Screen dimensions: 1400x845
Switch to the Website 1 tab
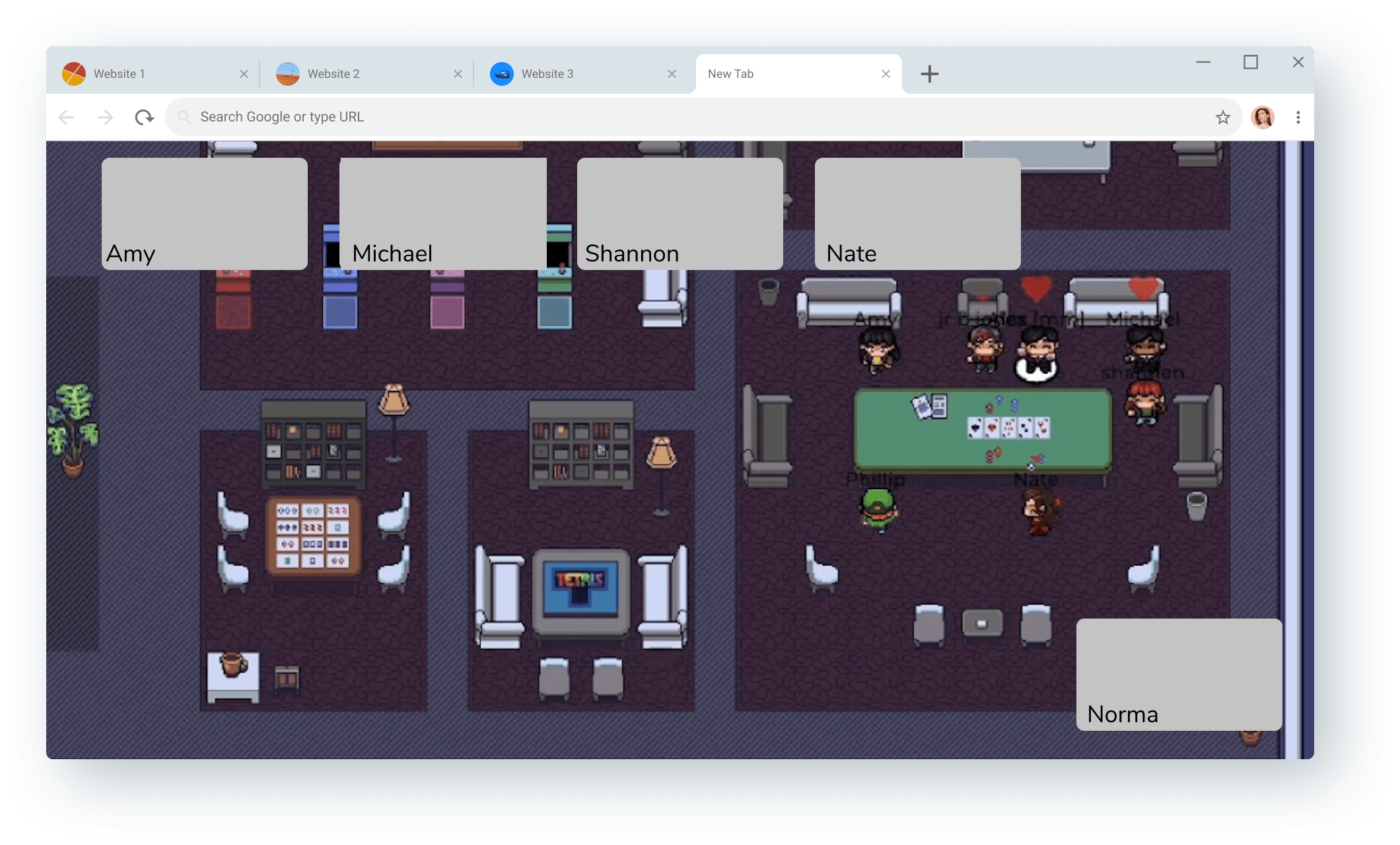[x=119, y=74]
